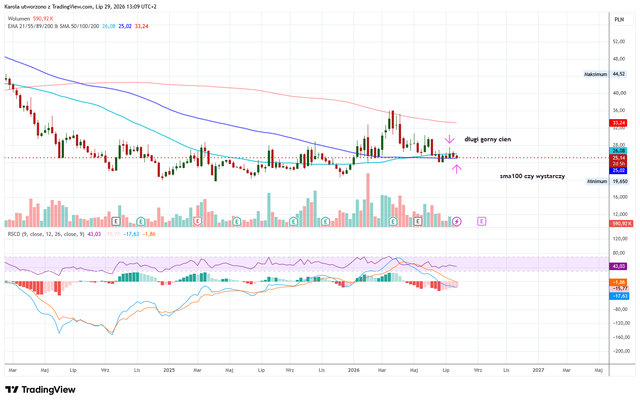Click the Wolumen value 590,92 K in legend
The image size is (640, 403).
(x=43, y=19)
